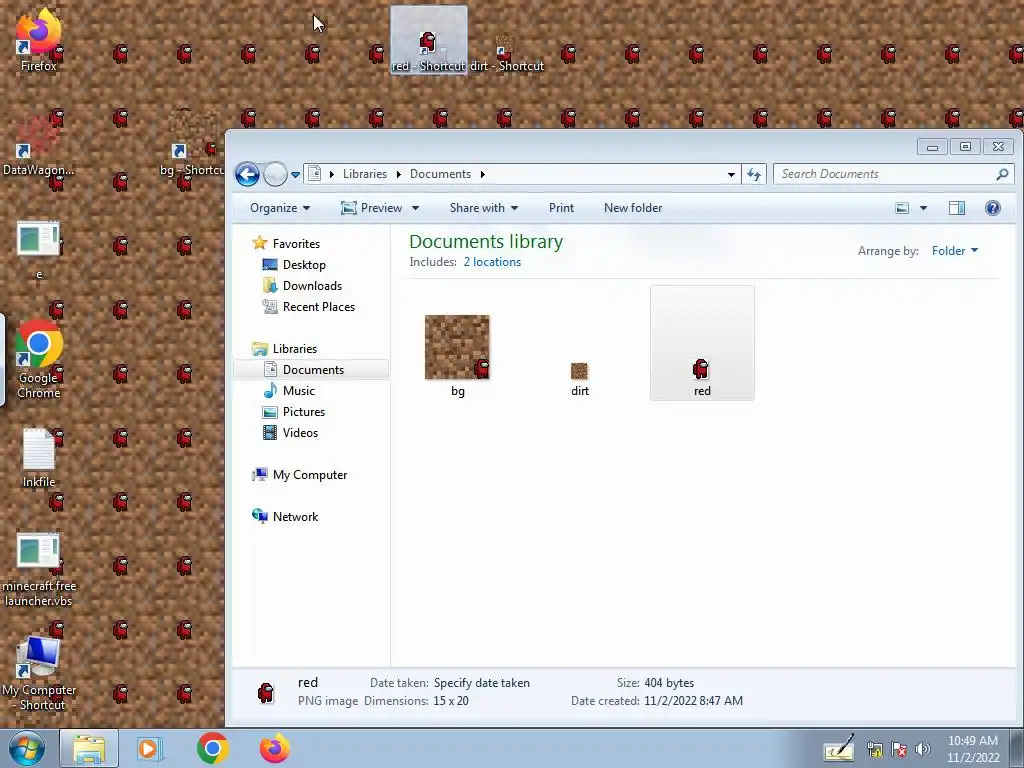The height and width of the screenshot is (768, 1024).
Task: Select My Computer - Shortcut desktop icon
Action: (39, 674)
